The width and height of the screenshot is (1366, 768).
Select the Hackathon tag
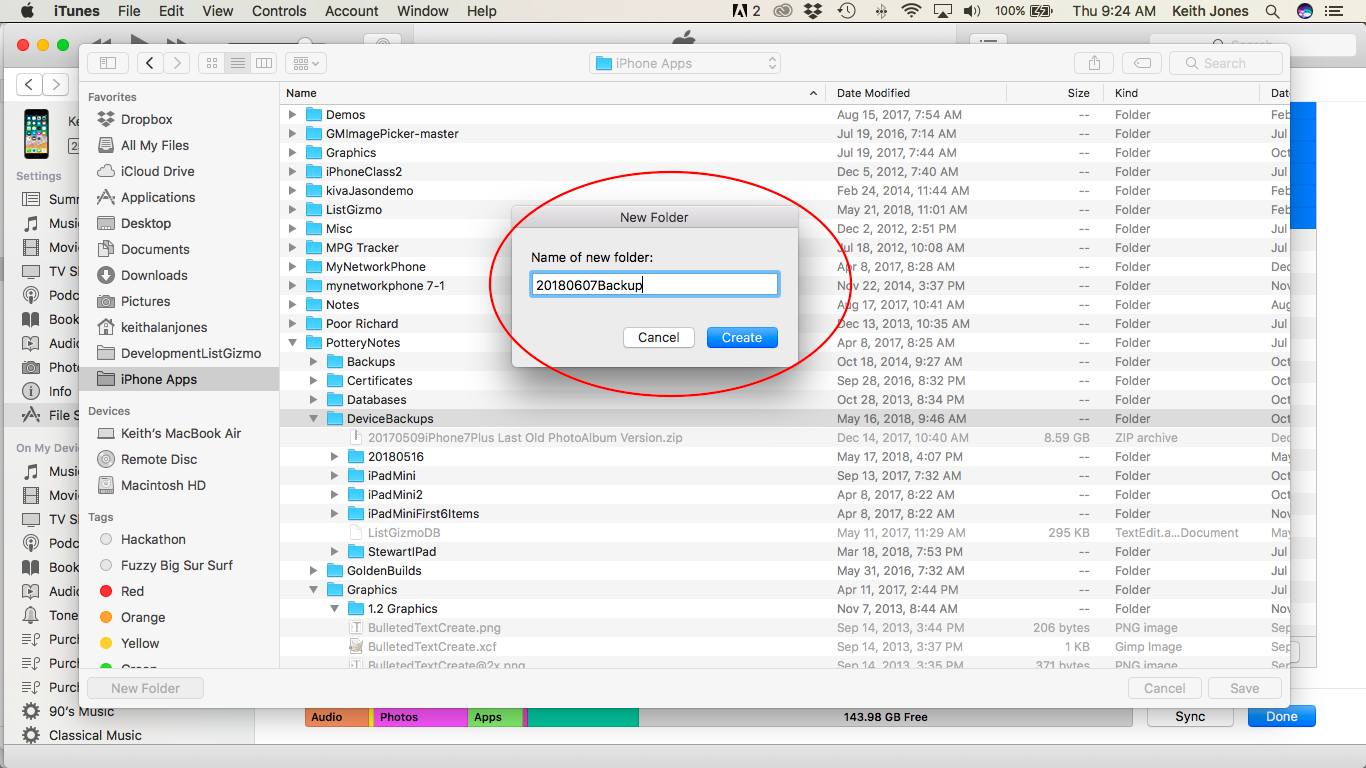[x=153, y=539]
